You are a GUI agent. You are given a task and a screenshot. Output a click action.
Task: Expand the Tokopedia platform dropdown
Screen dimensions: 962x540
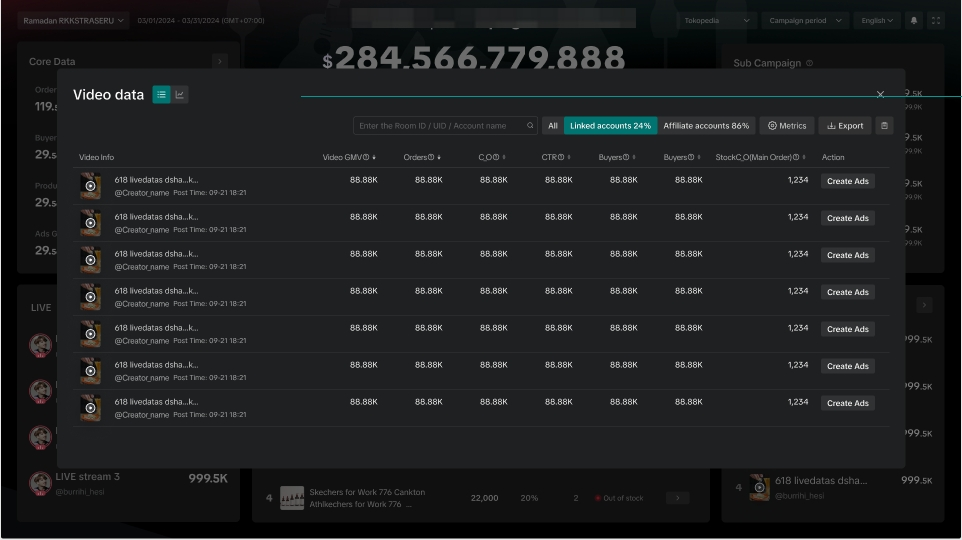coord(716,21)
